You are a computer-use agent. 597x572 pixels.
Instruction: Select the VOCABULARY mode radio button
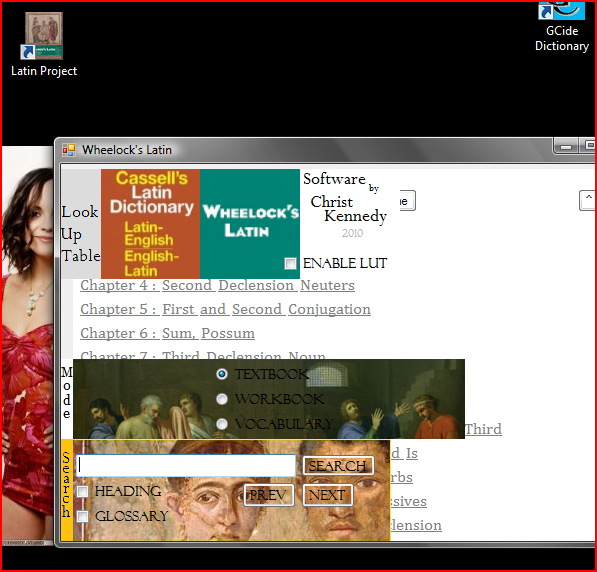222,424
